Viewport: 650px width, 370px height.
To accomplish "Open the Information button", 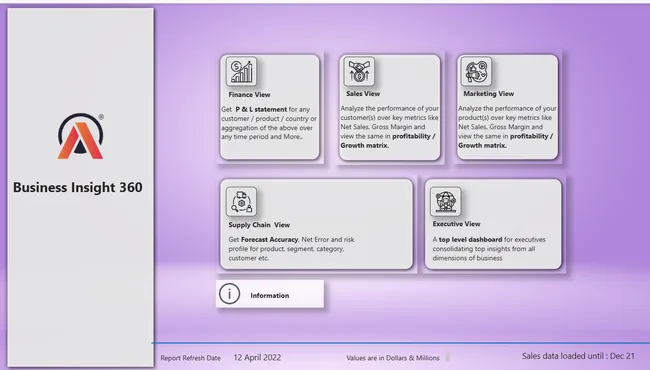I will pyautogui.click(x=270, y=294).
